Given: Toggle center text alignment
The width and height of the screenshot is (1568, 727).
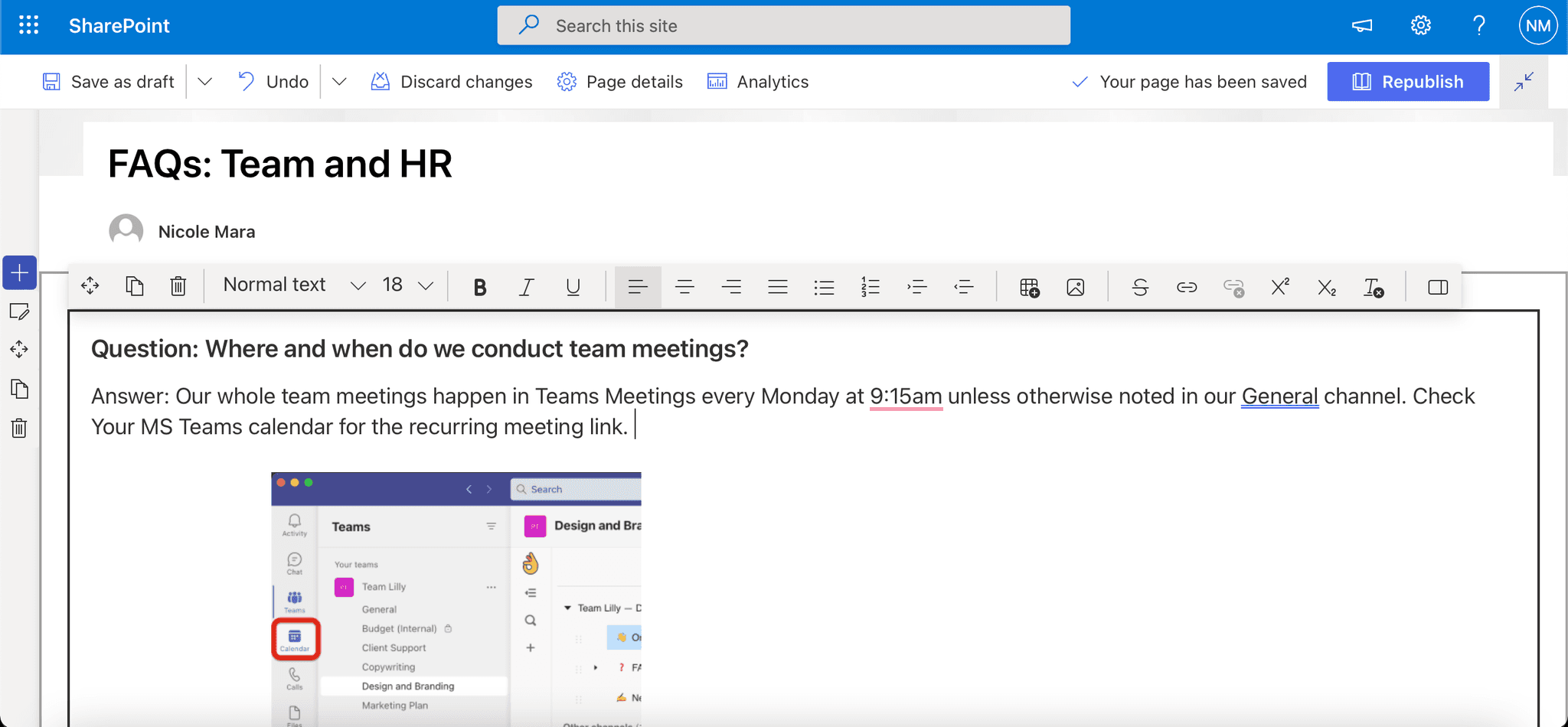Looking at the screenshot, I should click(x=684, y=287).
